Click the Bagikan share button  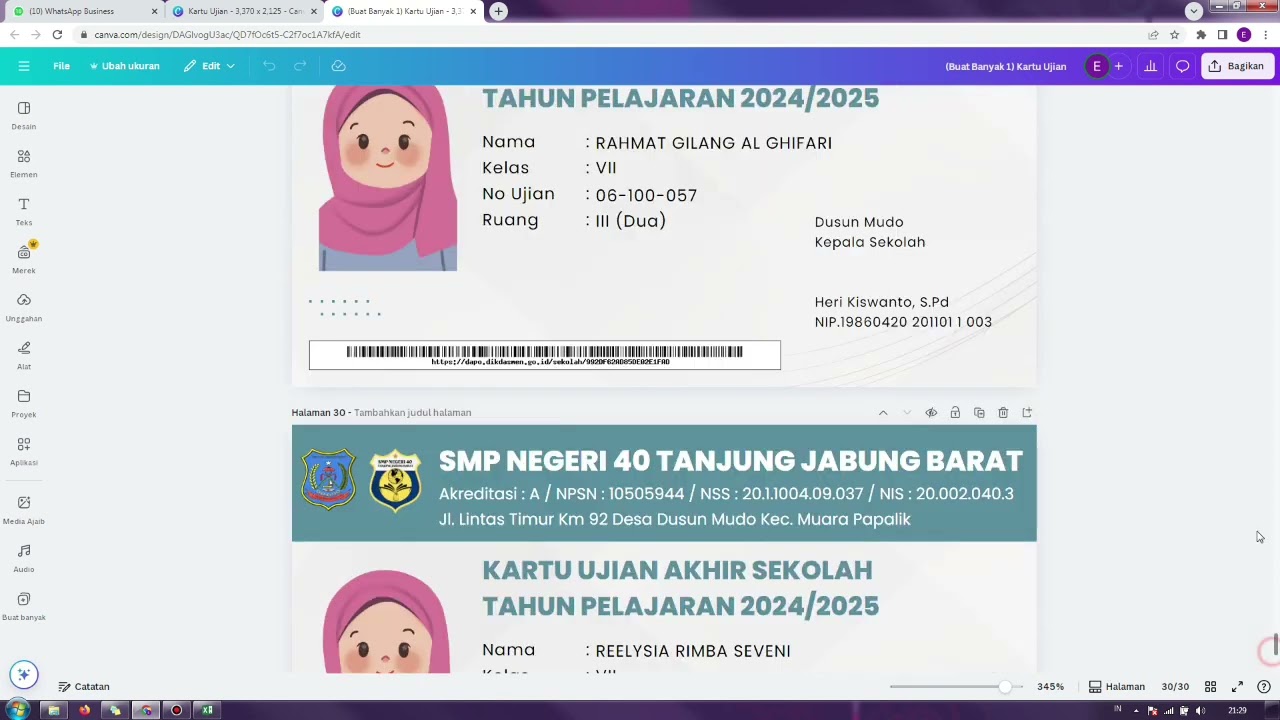pyautogui.click(x=1236, y=66)
